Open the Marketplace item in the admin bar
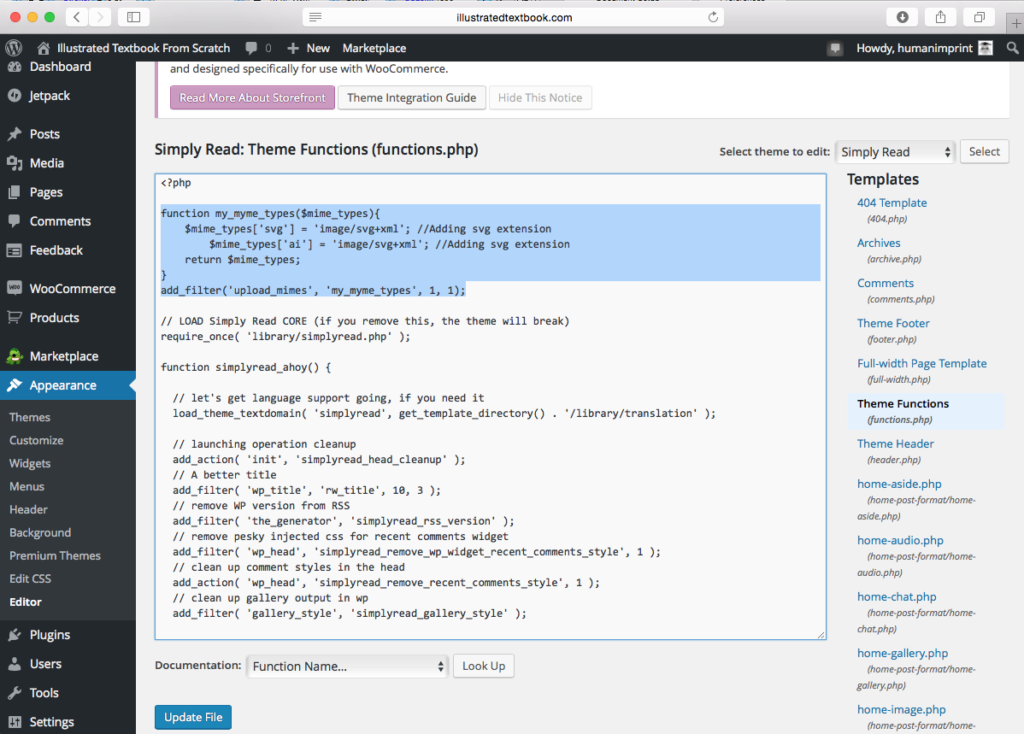Screen dimensions: 1024x734 coord(374,47)
